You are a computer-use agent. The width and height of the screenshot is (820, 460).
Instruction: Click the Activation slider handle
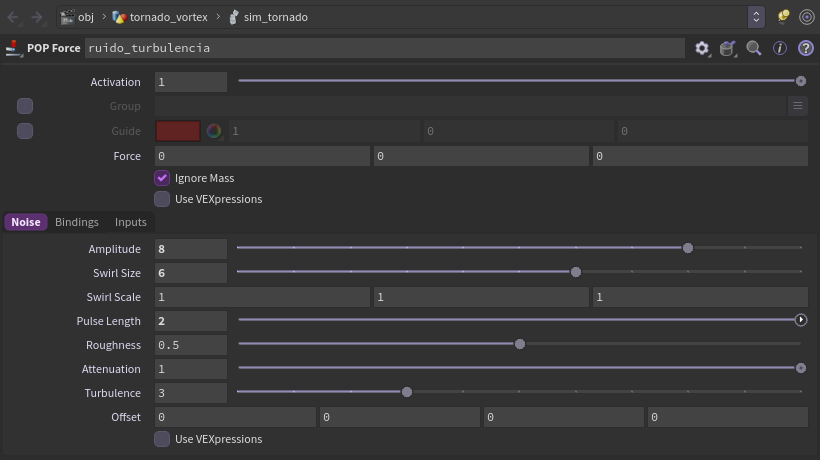click(x=801, y=81)
